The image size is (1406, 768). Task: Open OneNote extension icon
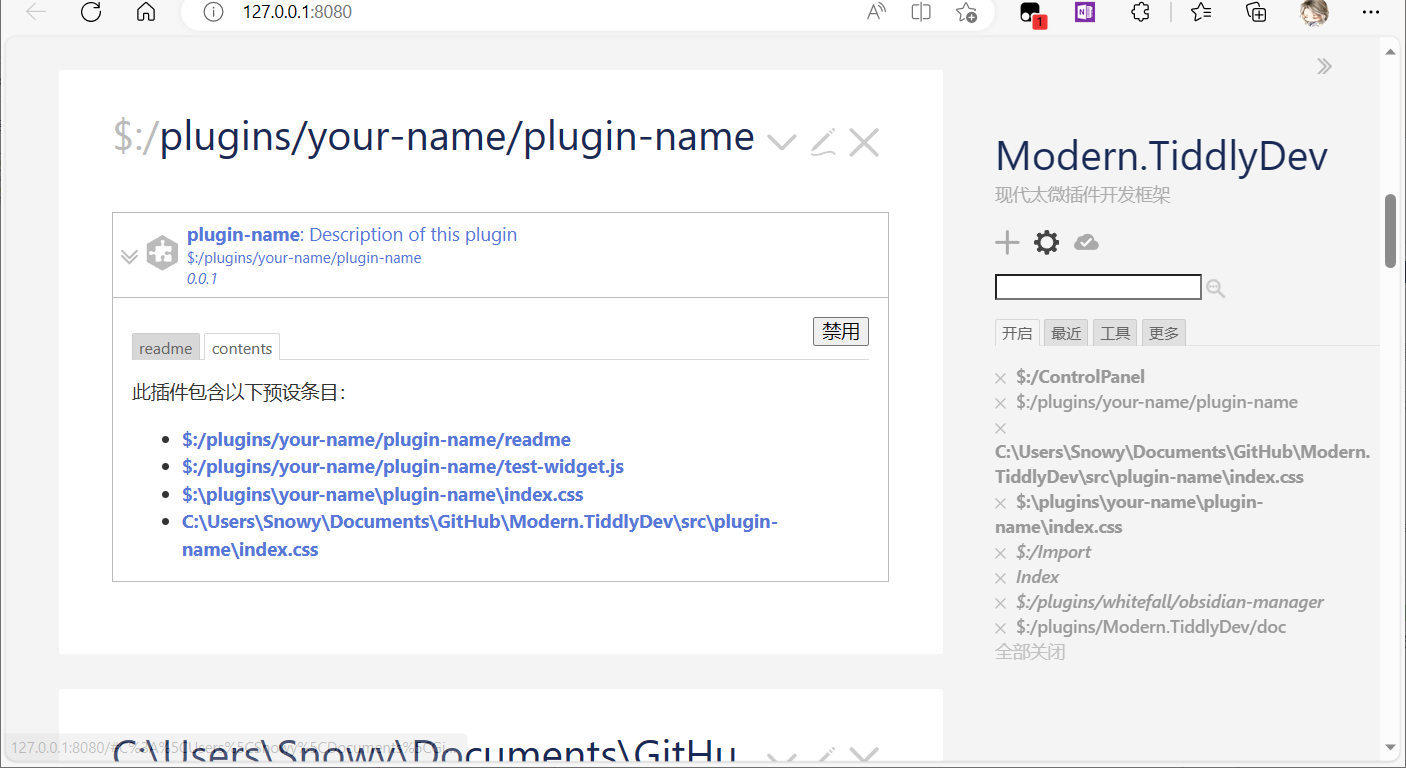(x=1085, y=12)
